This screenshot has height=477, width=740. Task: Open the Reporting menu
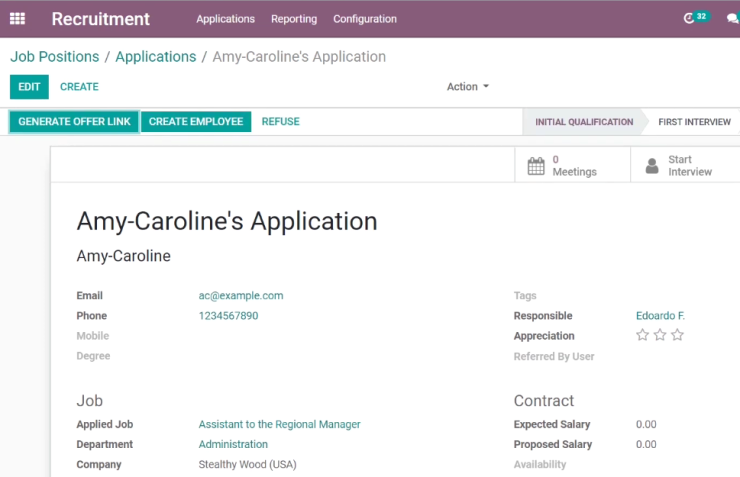(294, 19)
